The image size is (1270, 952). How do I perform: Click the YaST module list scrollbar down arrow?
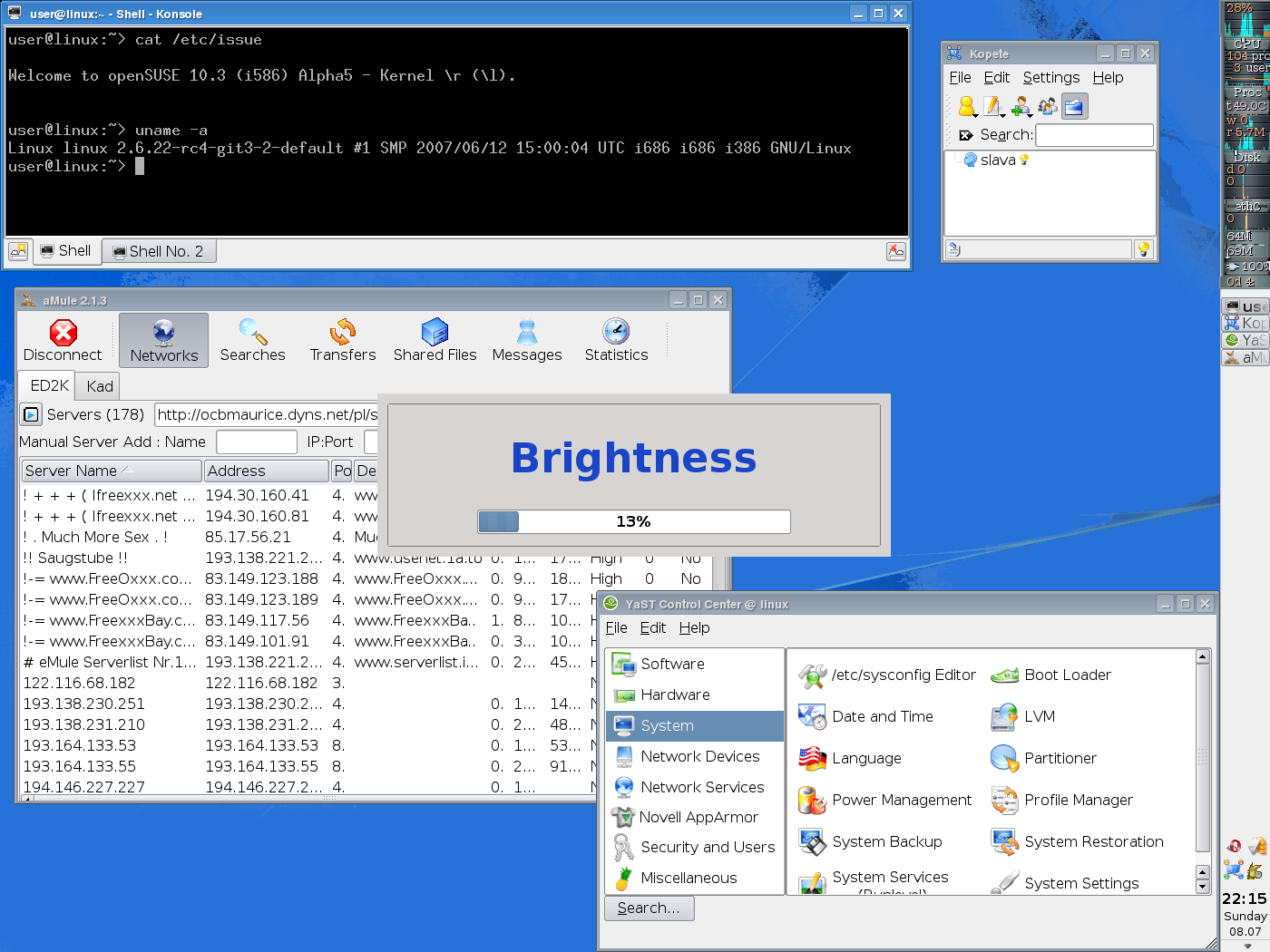tap(1203, 888)
